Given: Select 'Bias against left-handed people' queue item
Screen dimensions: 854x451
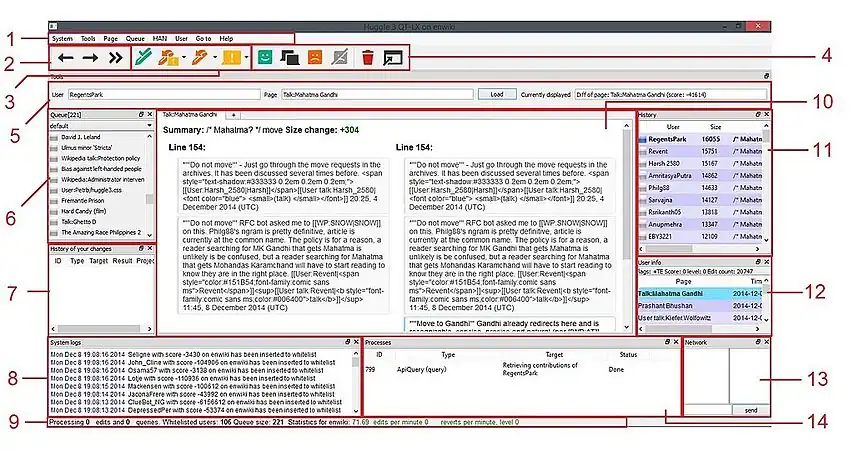Looking at the screenshot, I should [x=101, y=169].
